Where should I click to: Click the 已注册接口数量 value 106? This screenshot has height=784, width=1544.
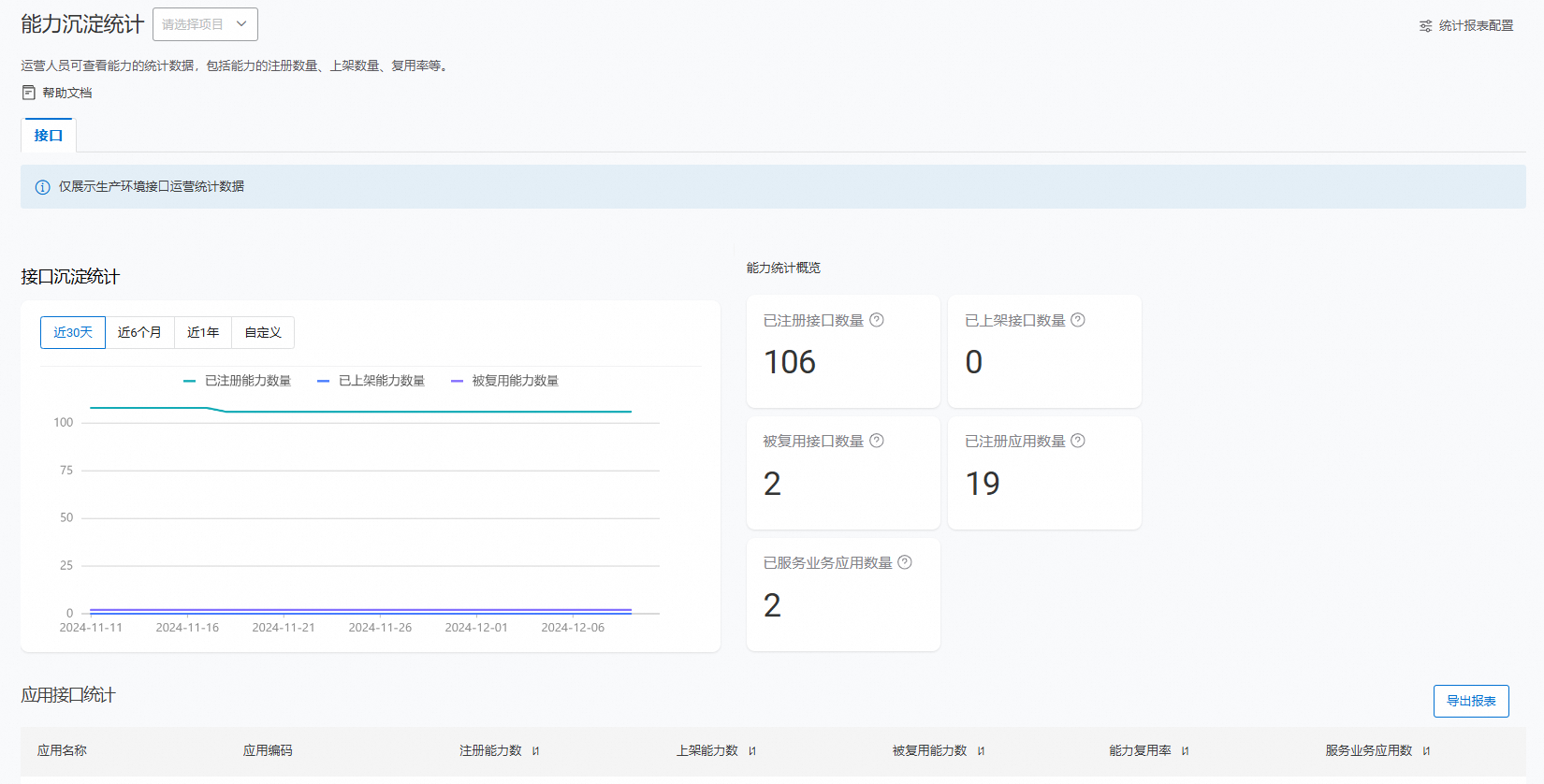pyautogui.click(x=790, y=362)
